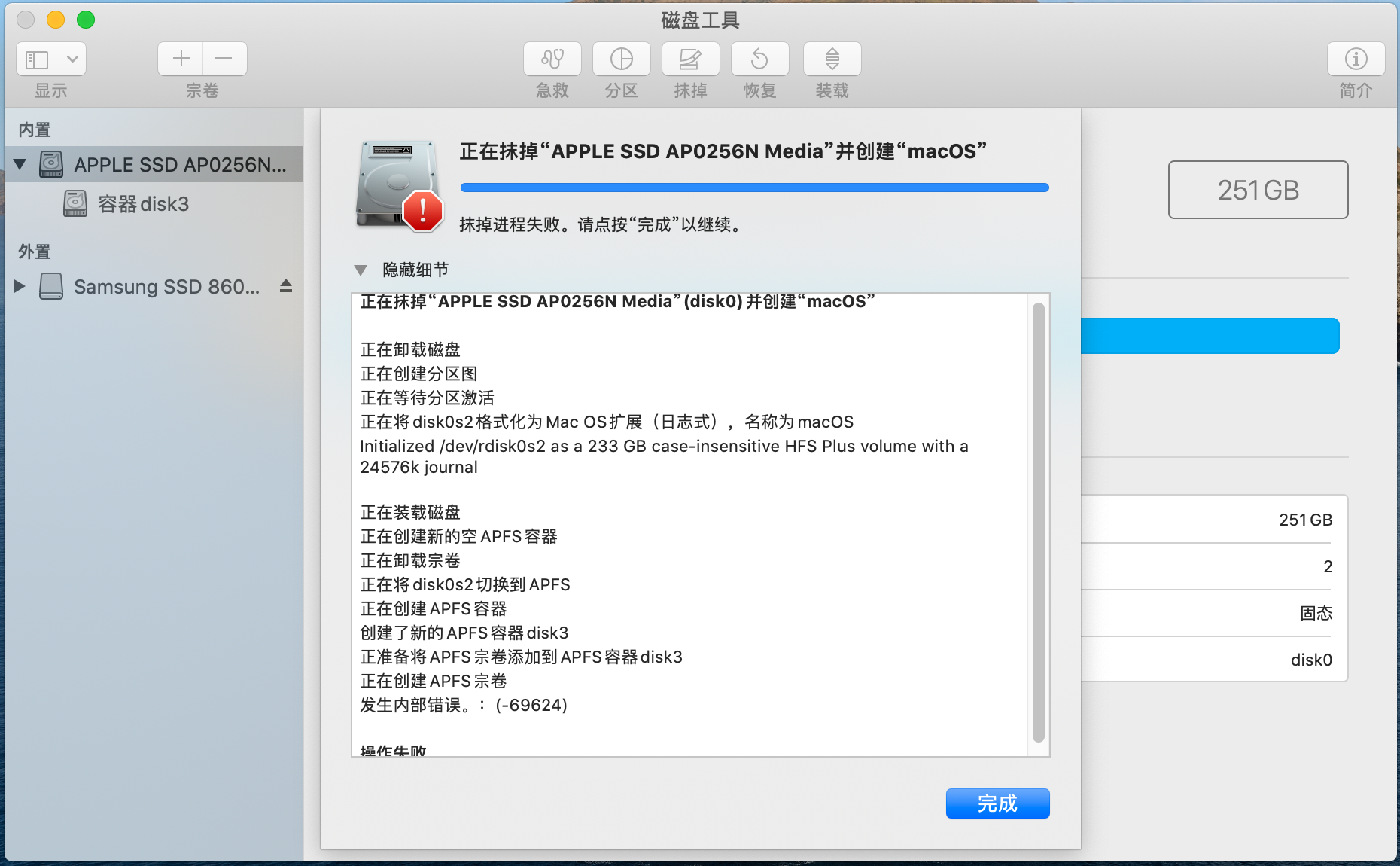The height and width of the screenshot is (866, 1400).
Task: Click the Erase (抹掉) toolbar icon
Action: point(690,59)
